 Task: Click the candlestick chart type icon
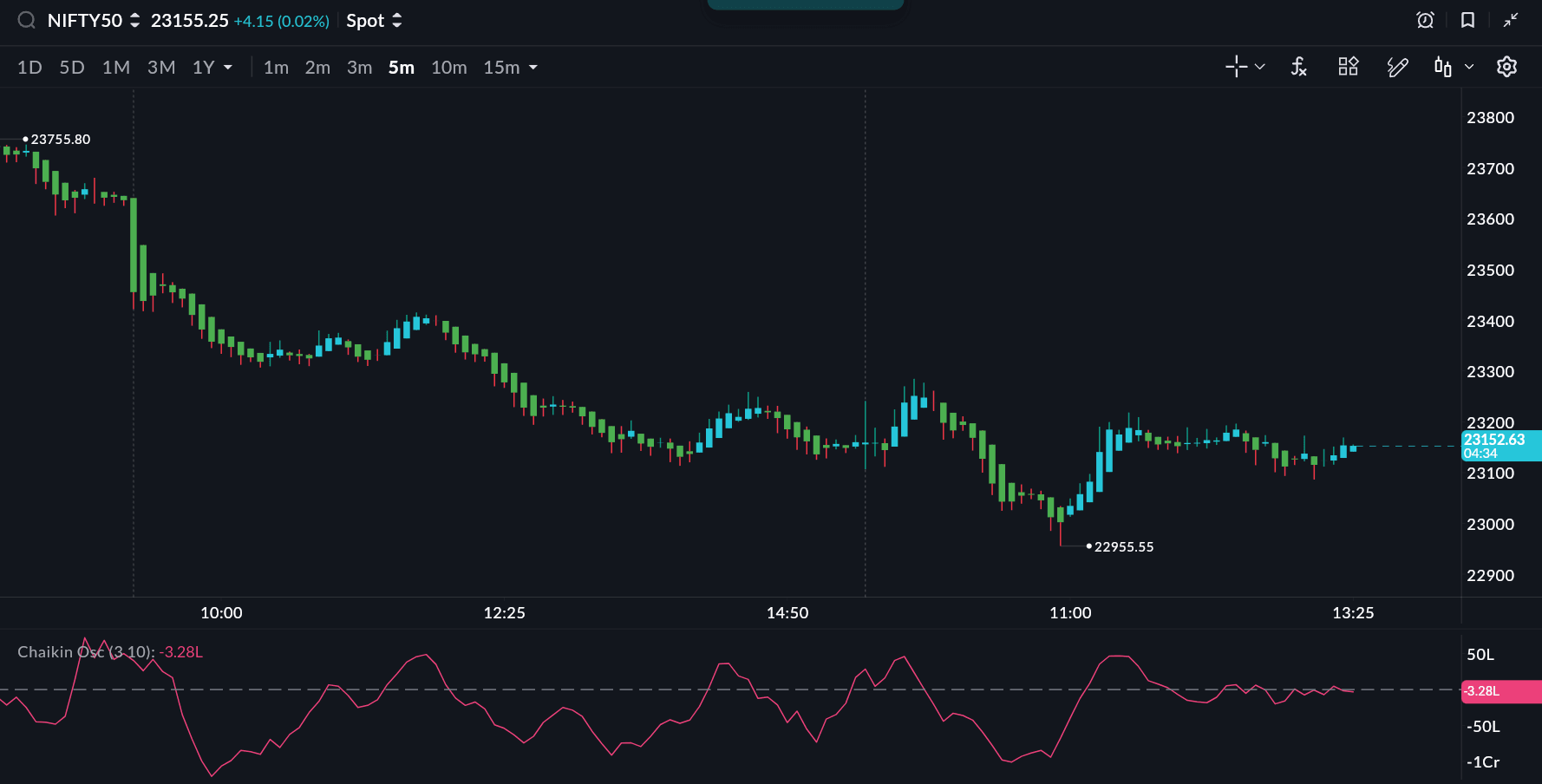(x=1442, y=67)
